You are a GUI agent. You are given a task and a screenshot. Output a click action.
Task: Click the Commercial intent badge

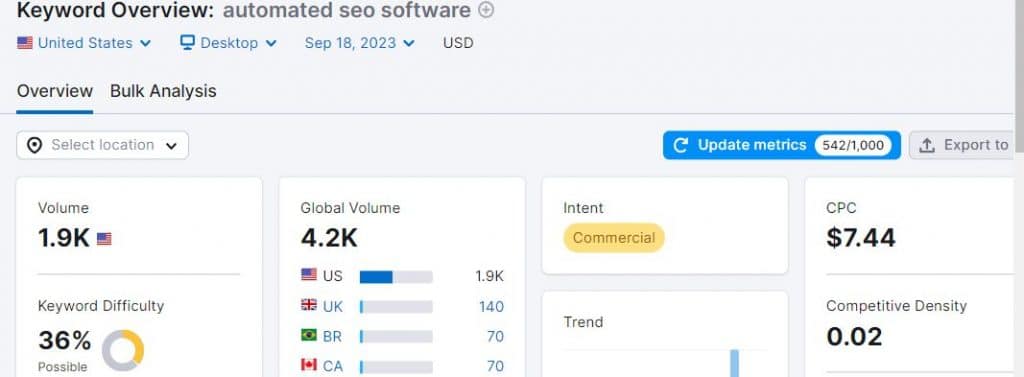pos(614,238)
